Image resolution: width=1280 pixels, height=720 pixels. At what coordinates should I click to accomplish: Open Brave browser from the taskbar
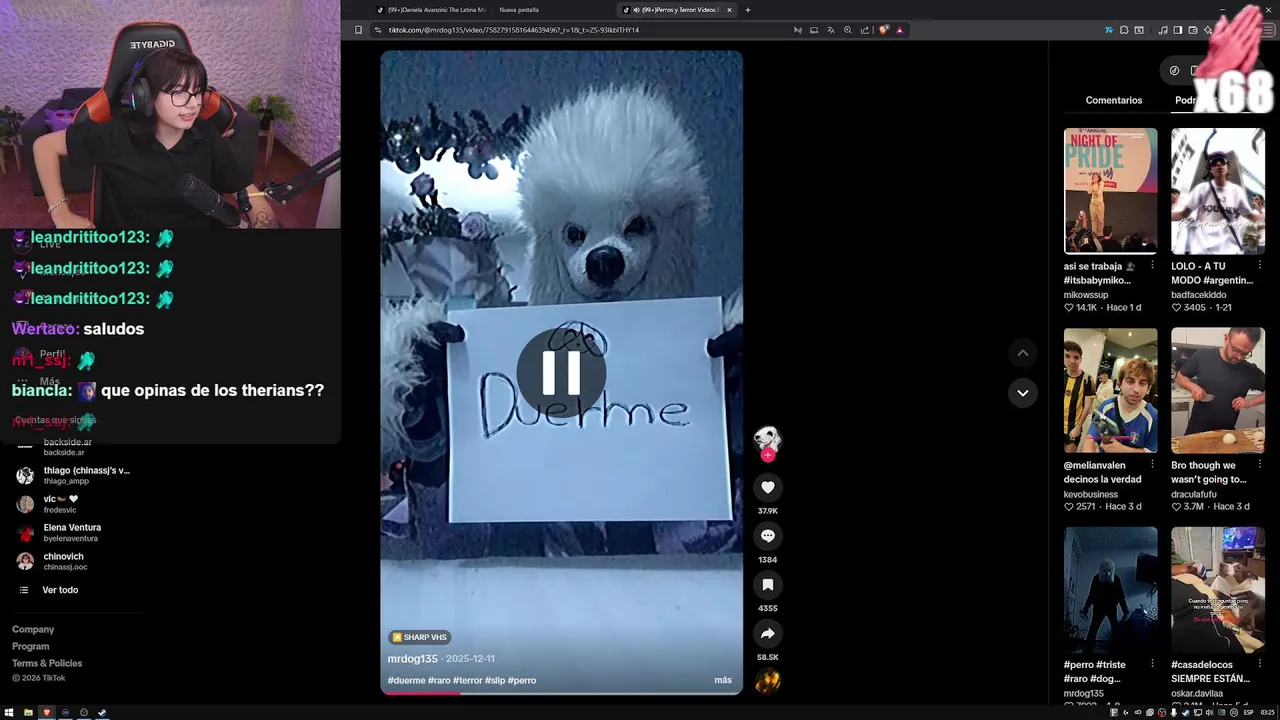(x=46, y=713)
